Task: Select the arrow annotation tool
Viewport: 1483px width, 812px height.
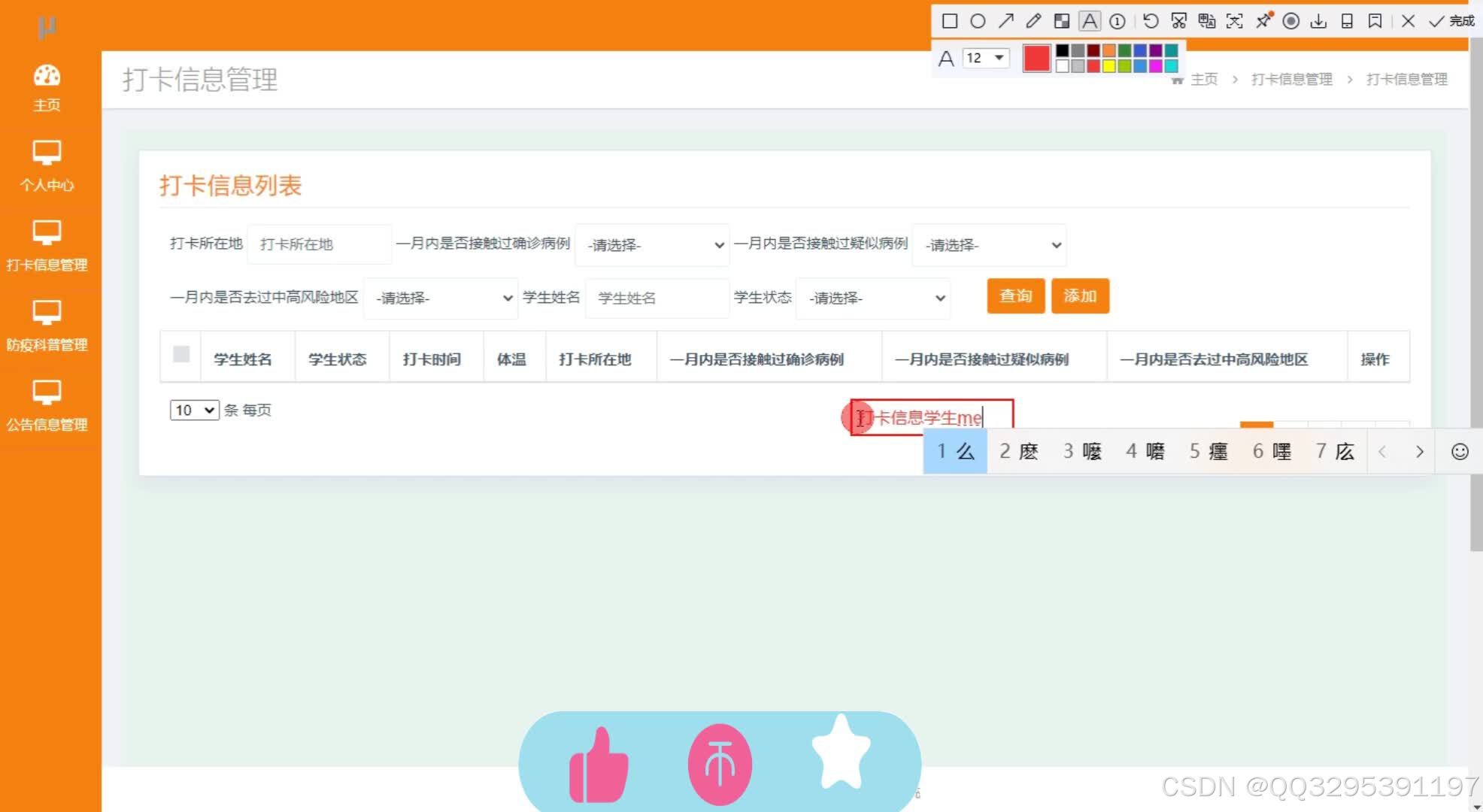Action: coord(1005,21)
